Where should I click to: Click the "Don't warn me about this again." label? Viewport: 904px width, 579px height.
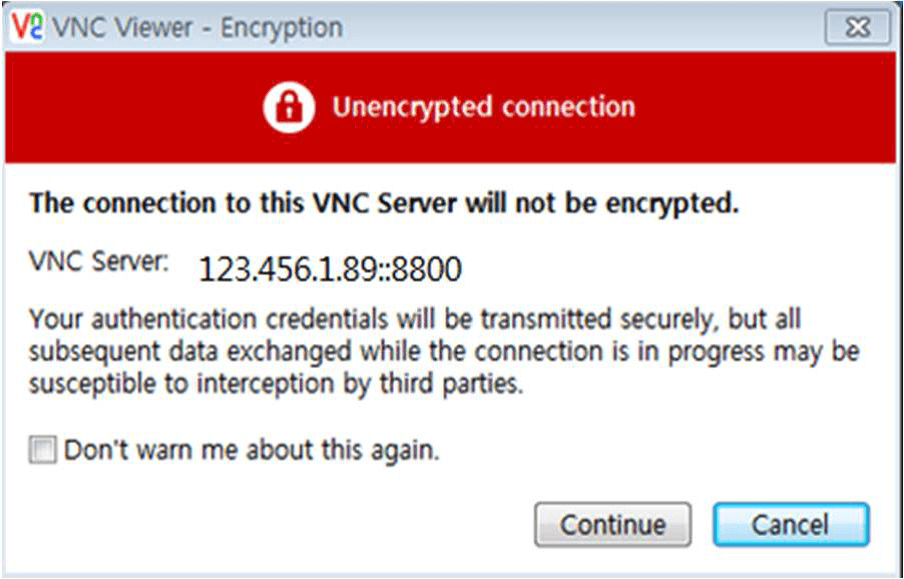[x=251, y=450]
